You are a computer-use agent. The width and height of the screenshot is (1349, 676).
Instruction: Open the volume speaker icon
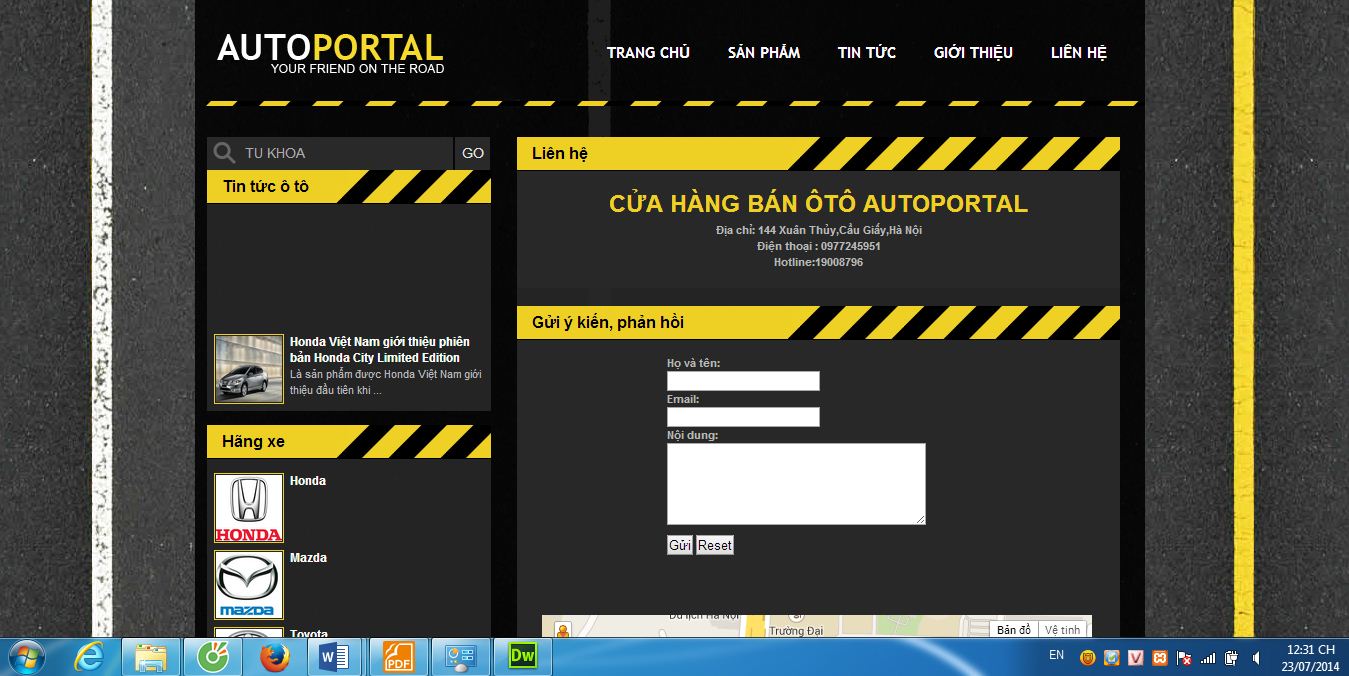pyautogui.click(x=1256, y=658)
